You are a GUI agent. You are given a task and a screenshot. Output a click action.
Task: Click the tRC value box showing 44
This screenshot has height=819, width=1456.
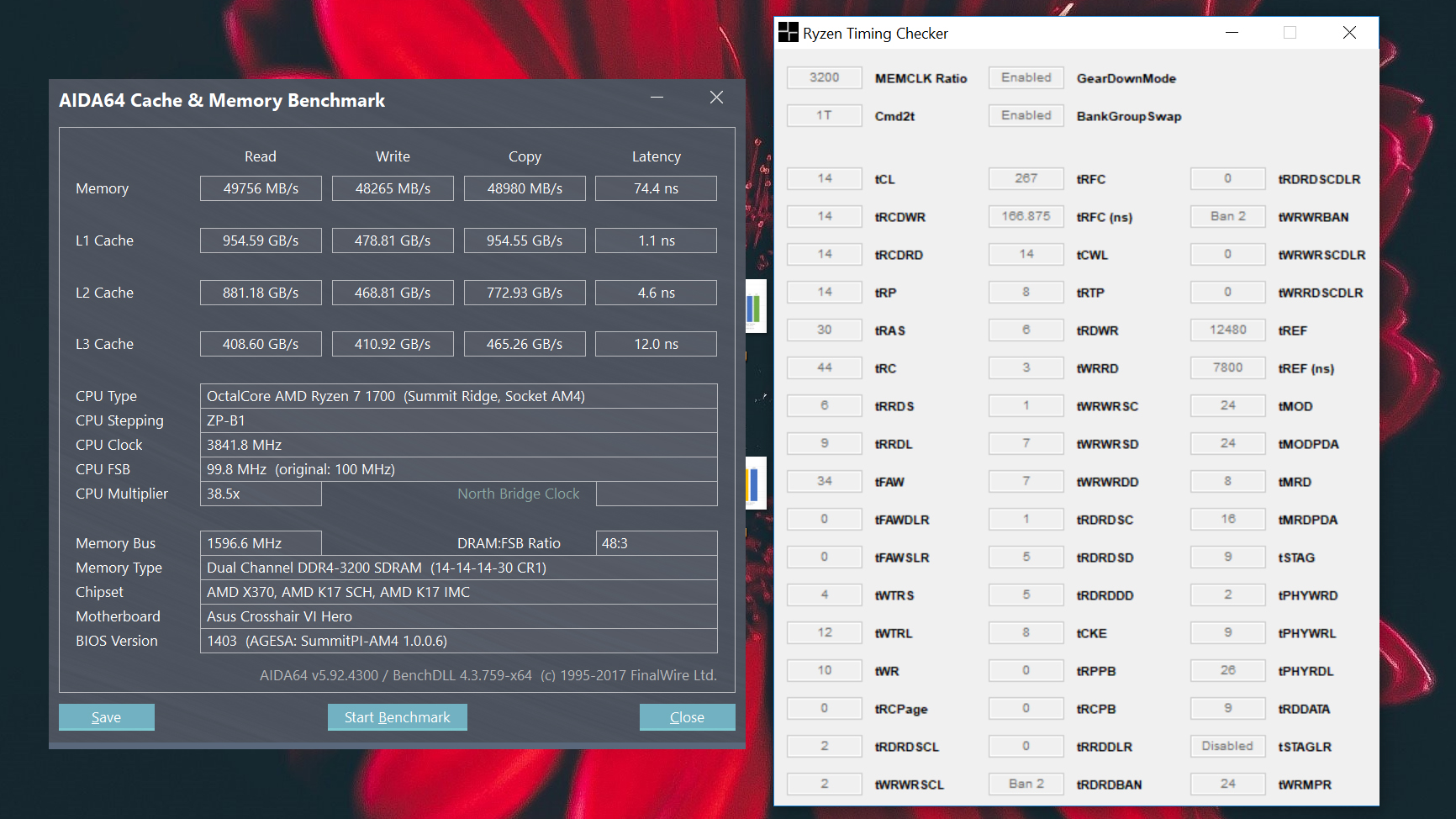pyautogui.click(x=825, y=367)
